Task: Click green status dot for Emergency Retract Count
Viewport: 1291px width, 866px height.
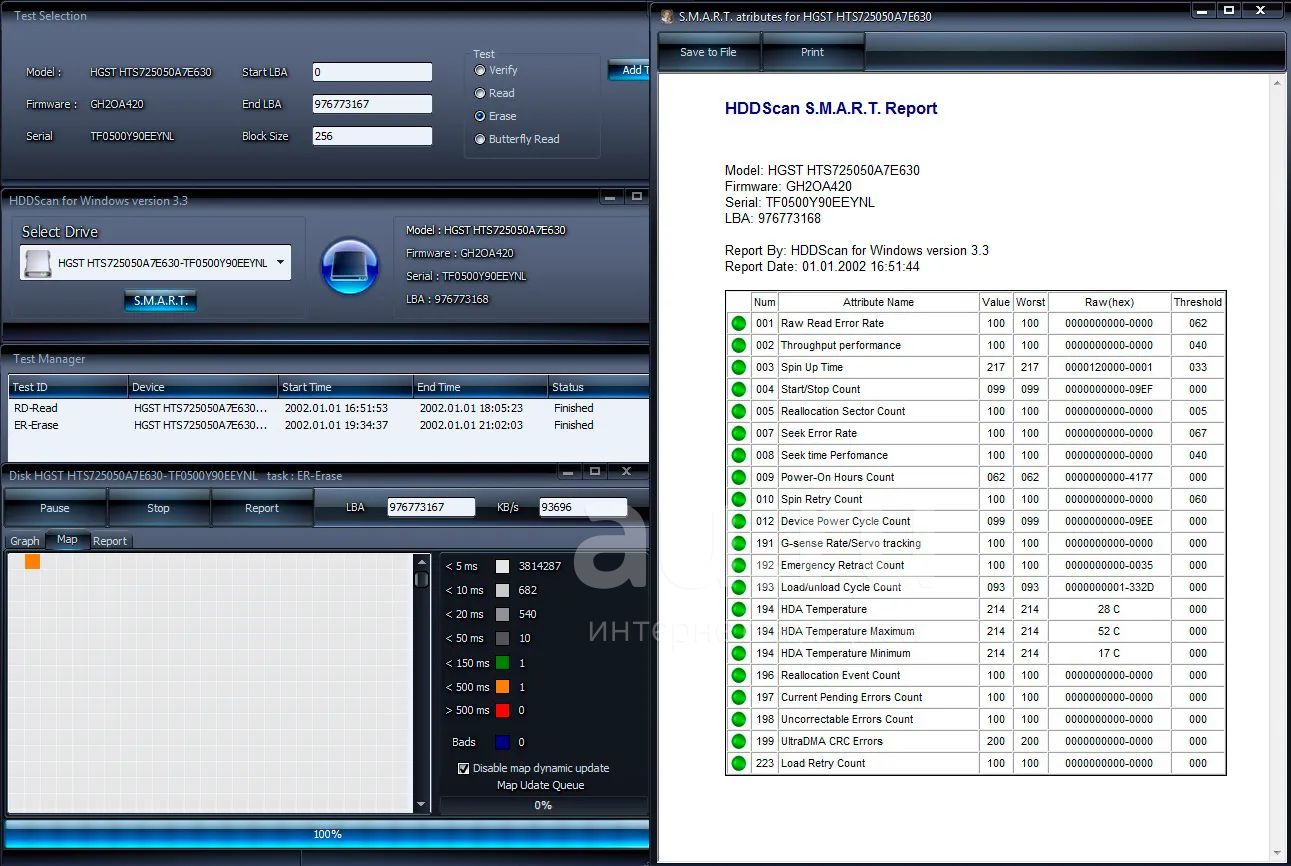Action: [x=739, y=565]
